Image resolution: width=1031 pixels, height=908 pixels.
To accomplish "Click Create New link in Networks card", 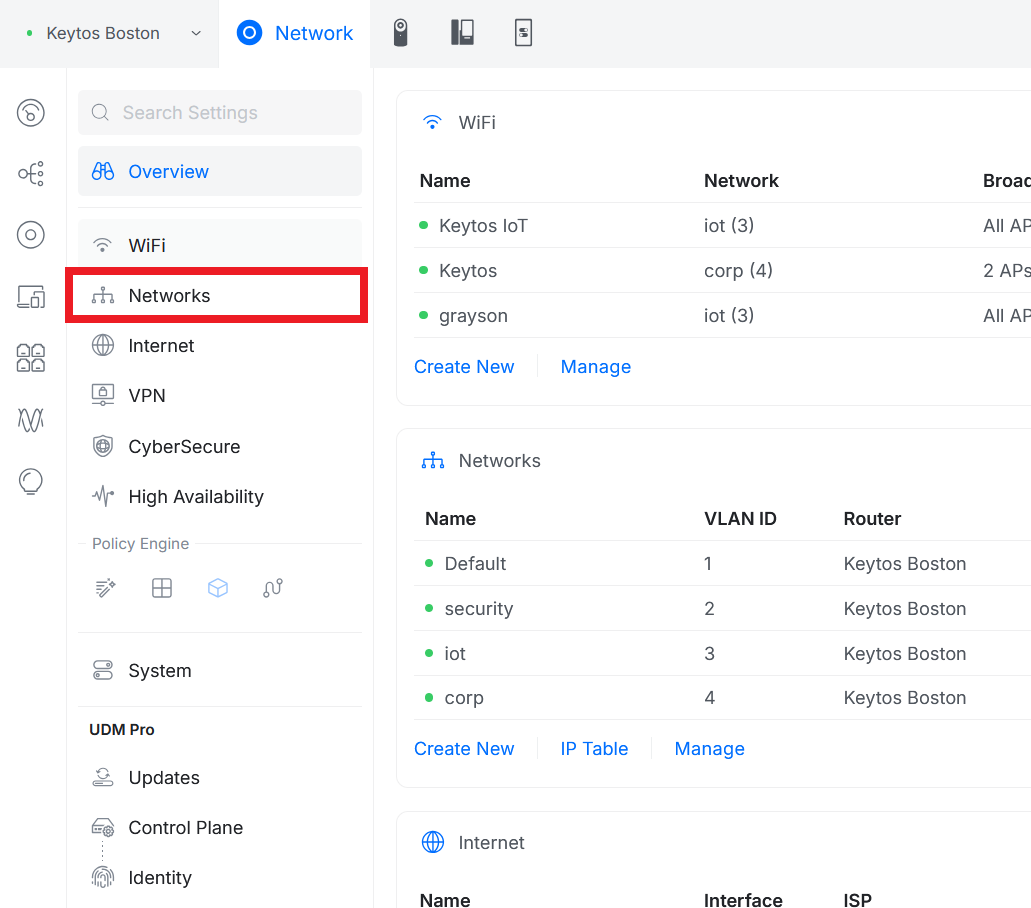I will click(x=464, y=748).
